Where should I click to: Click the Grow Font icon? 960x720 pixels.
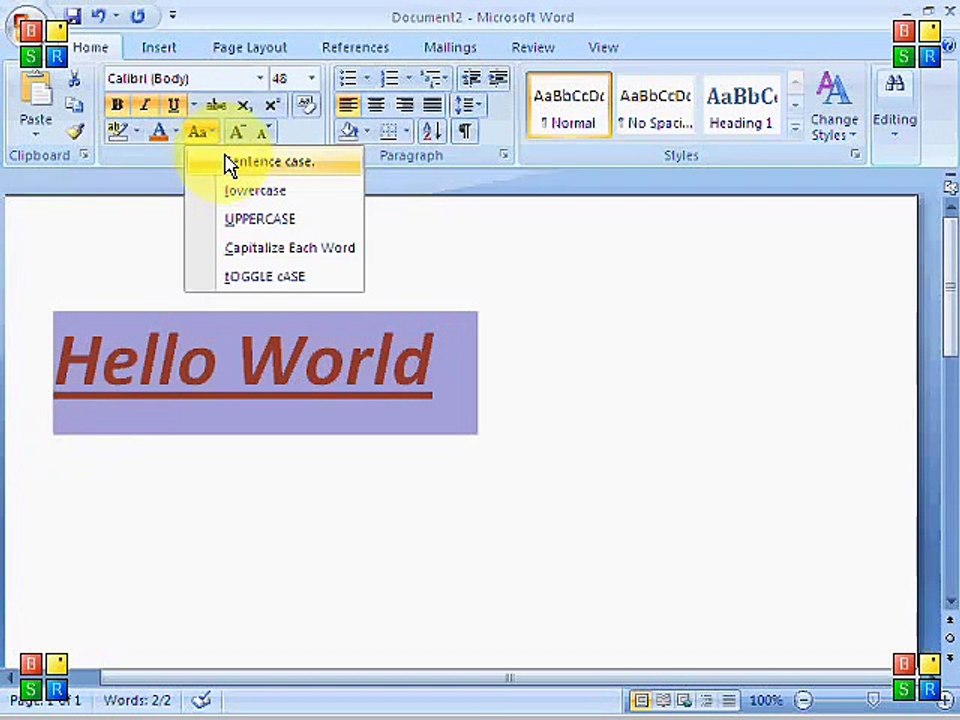237,132
